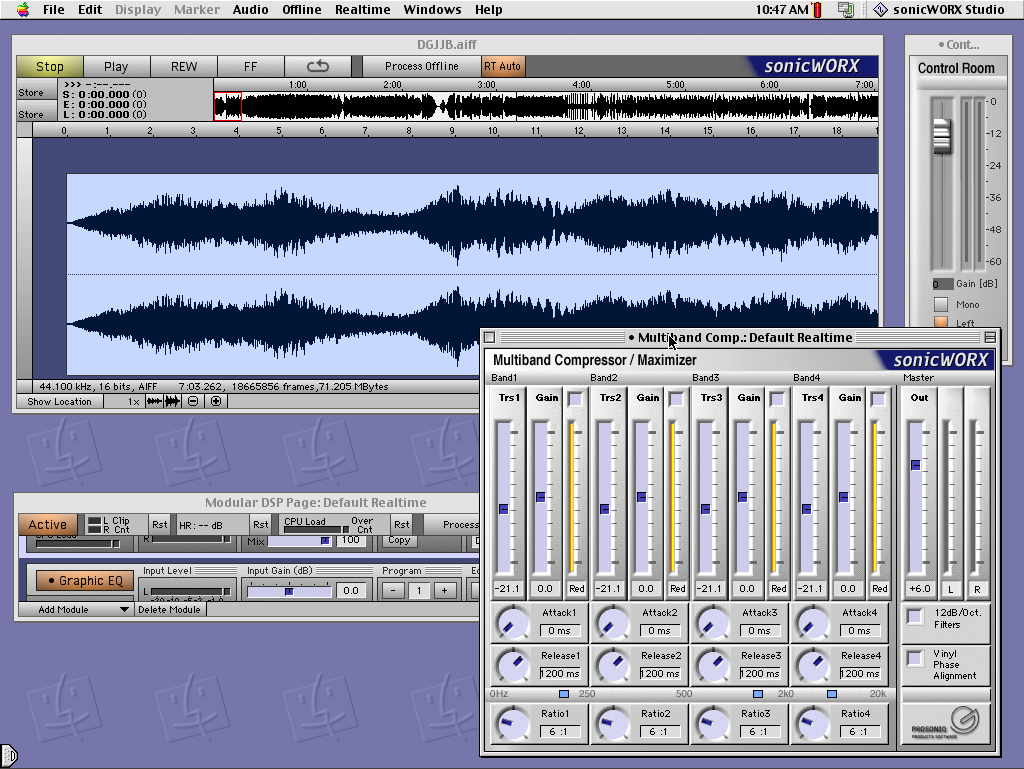Image resolution: width=1024 pixels, height=769 pixels.
Task: Open the Audio menu
Action: 250,9
